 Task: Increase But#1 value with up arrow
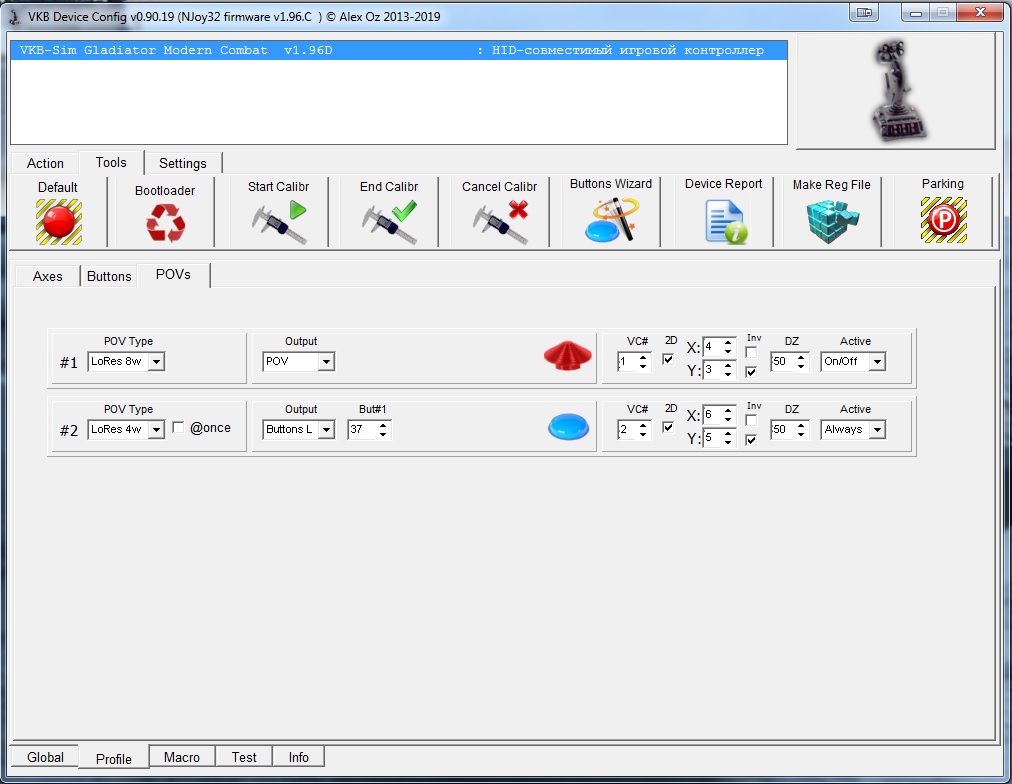click(x=383, y=425)
